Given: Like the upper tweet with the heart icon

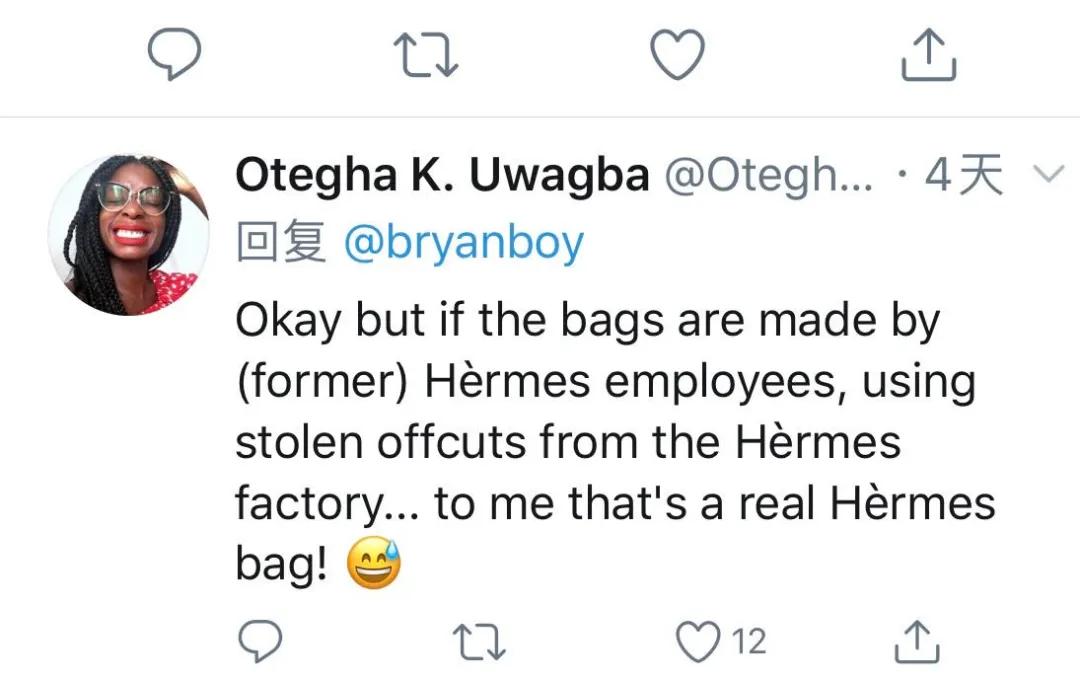Looking at the screenshot, I should click(x=677, y=54).
